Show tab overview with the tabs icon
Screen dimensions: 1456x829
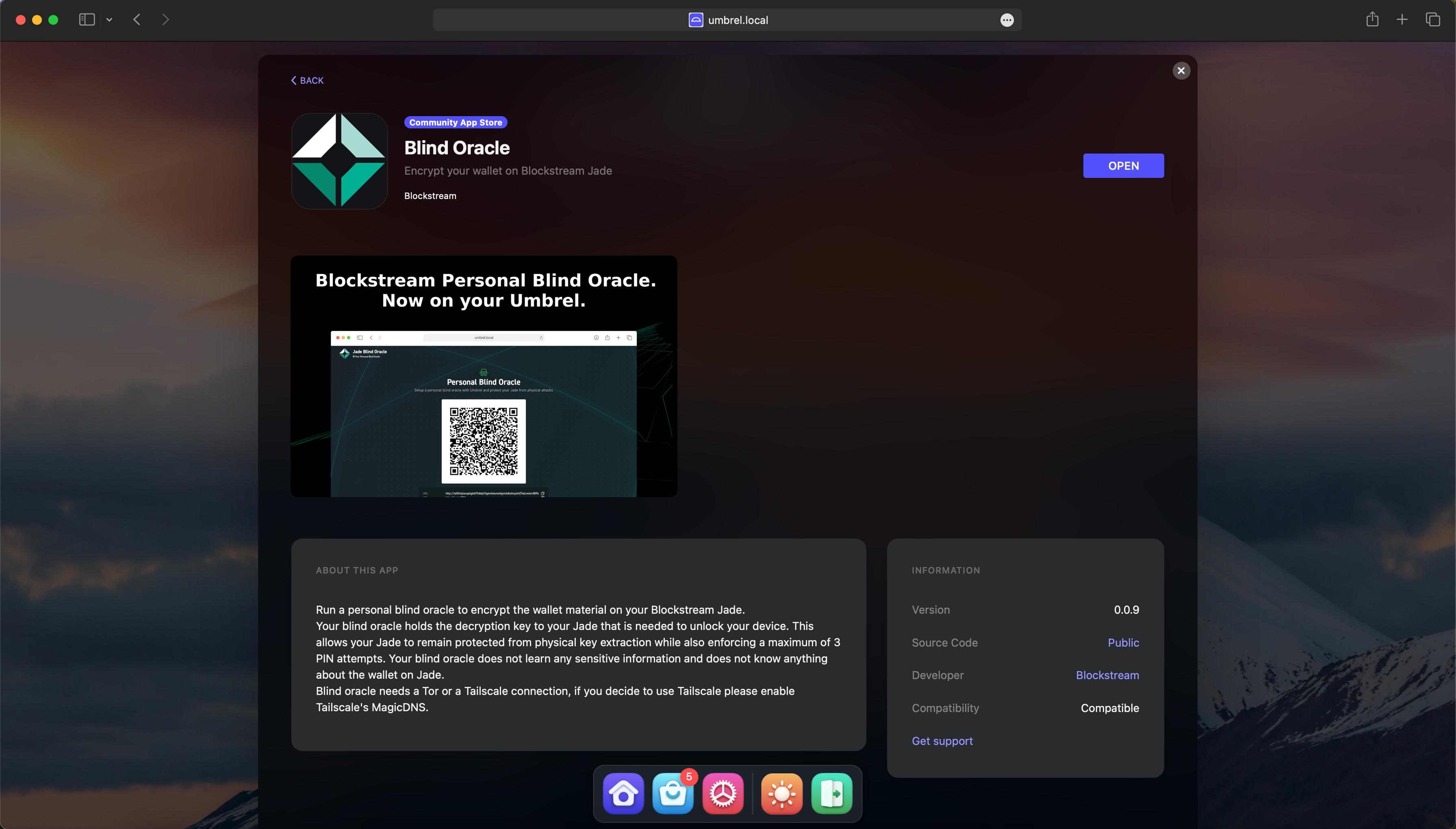(x=1433, y=19)
